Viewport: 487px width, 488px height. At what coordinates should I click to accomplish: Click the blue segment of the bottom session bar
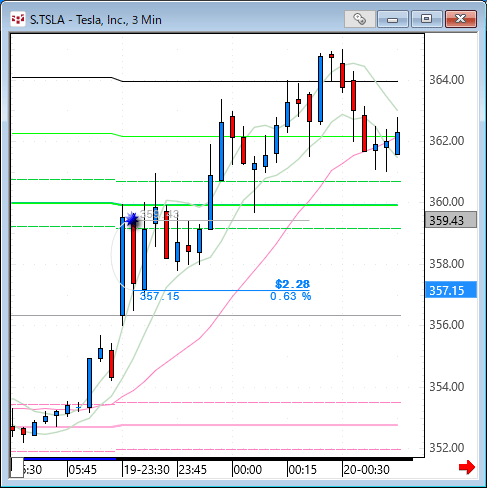pyautogui.click(x=70, y=459)
